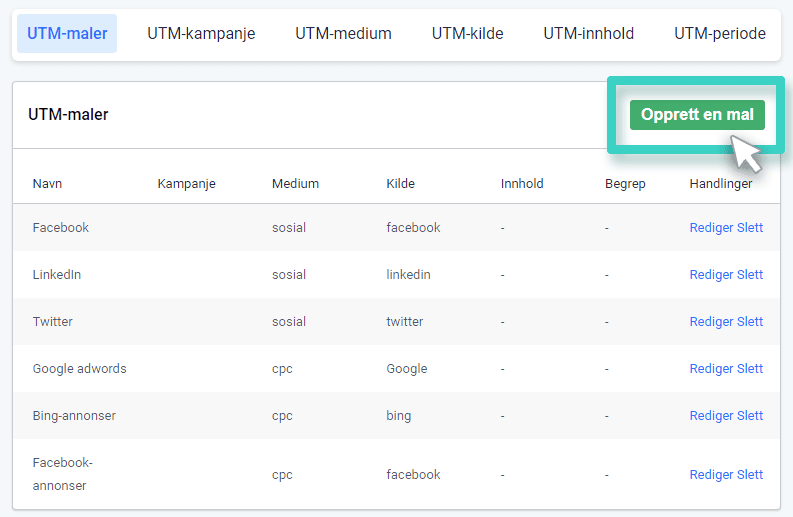Click the Handlinger column header

tap(721, 184)
